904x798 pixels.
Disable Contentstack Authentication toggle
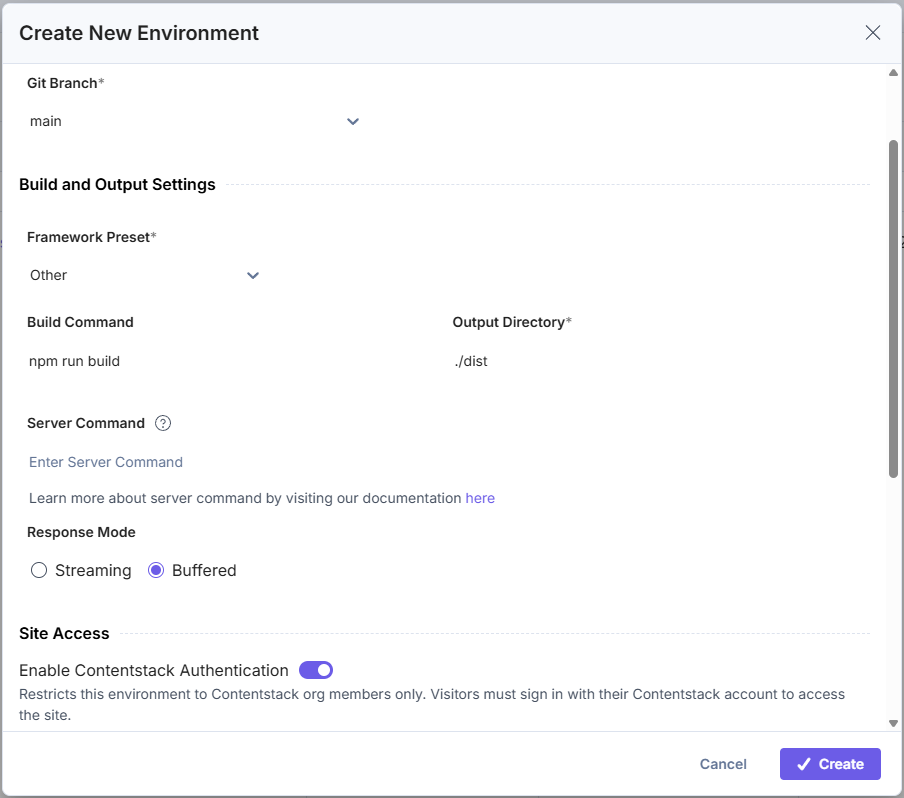click(316, 670)
